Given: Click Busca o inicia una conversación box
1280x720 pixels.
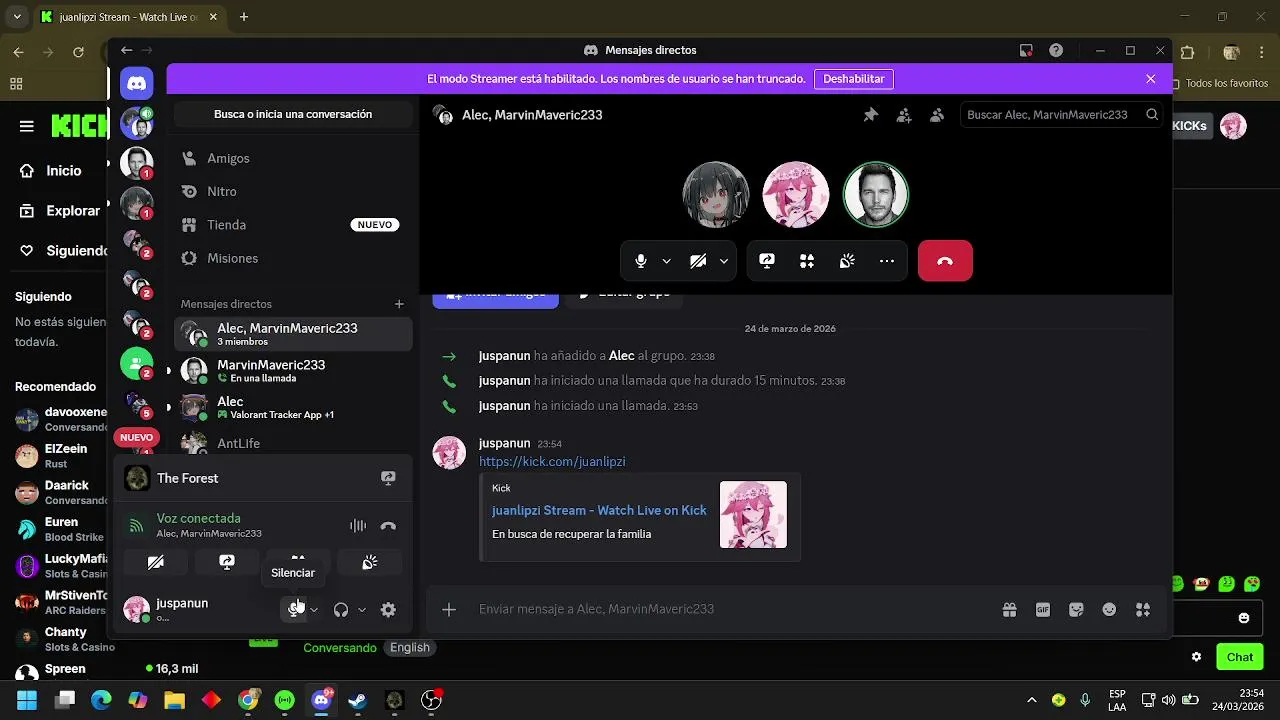Looking at the screenshot, I should coord(293,114).
